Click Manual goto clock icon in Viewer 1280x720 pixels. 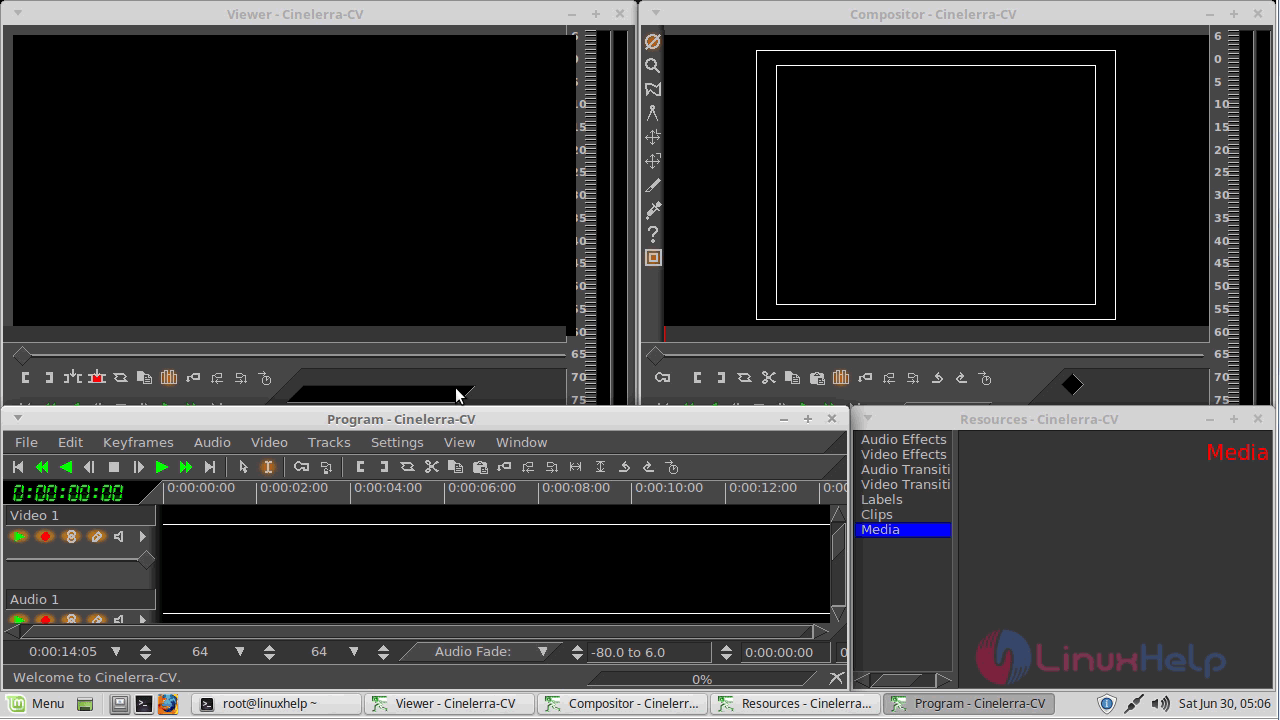265,378
